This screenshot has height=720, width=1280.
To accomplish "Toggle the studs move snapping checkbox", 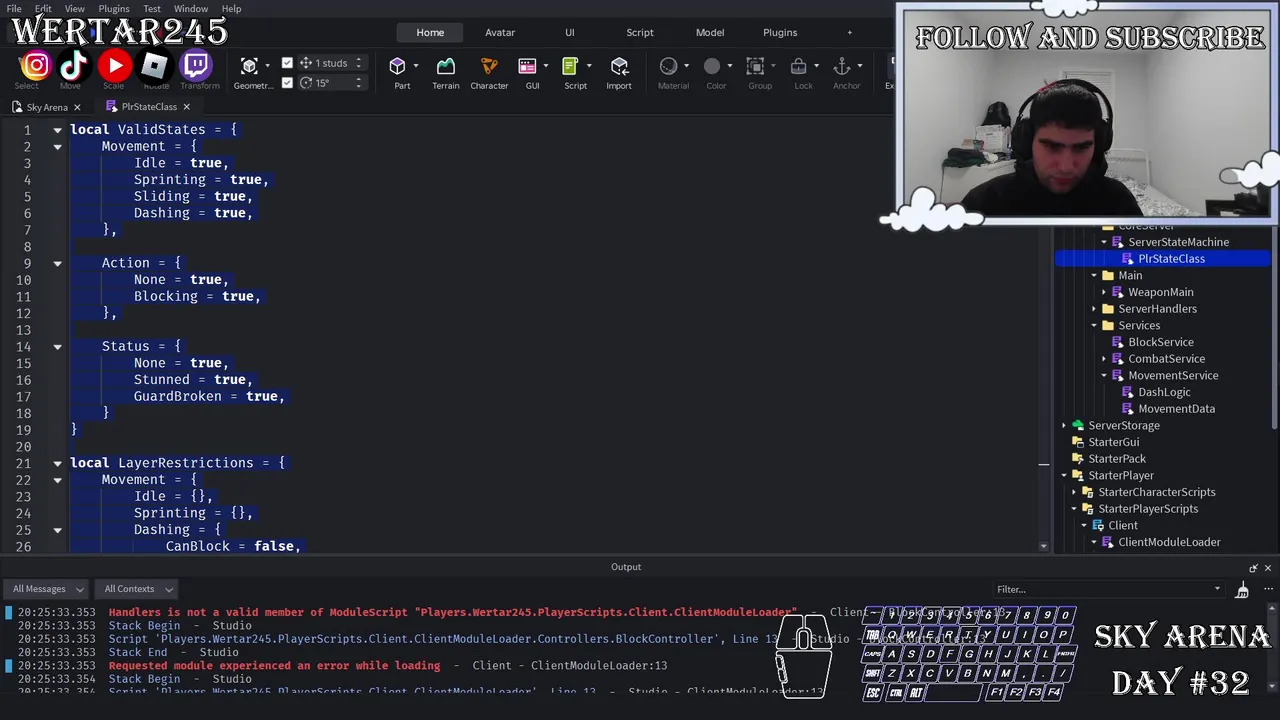I will click(288, 63).
